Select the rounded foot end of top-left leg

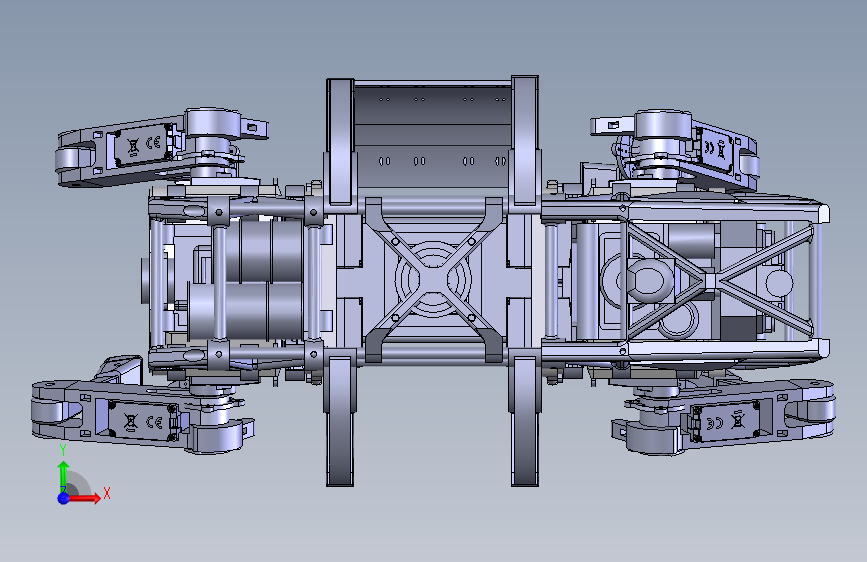pos(76,158)
